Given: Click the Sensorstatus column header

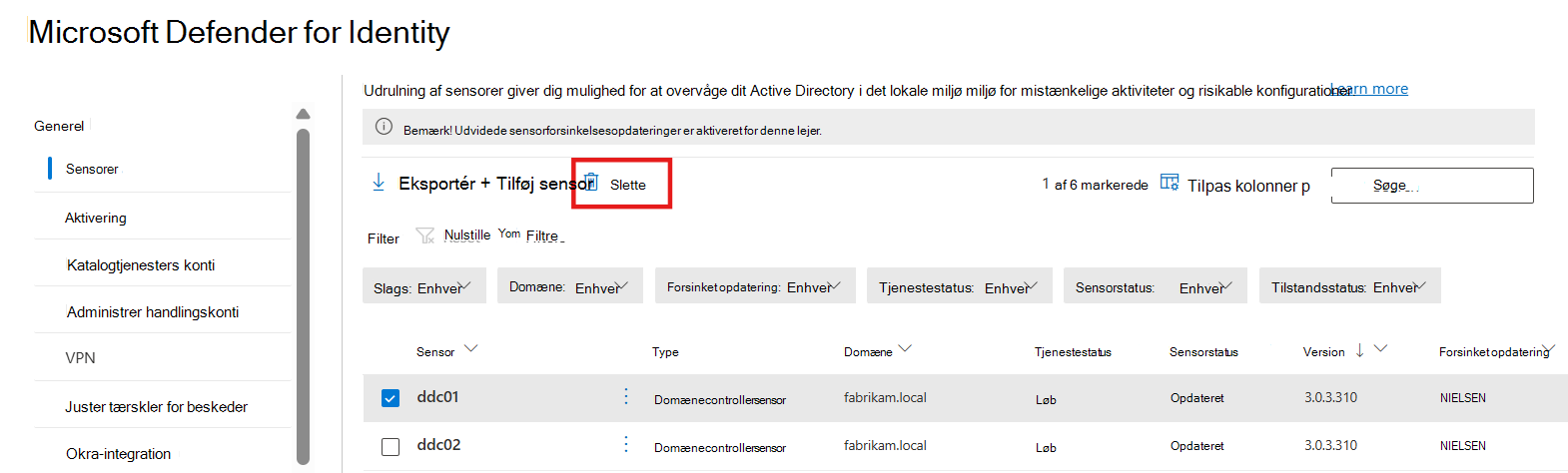Looking at the screenshot, I should 1203,351.
